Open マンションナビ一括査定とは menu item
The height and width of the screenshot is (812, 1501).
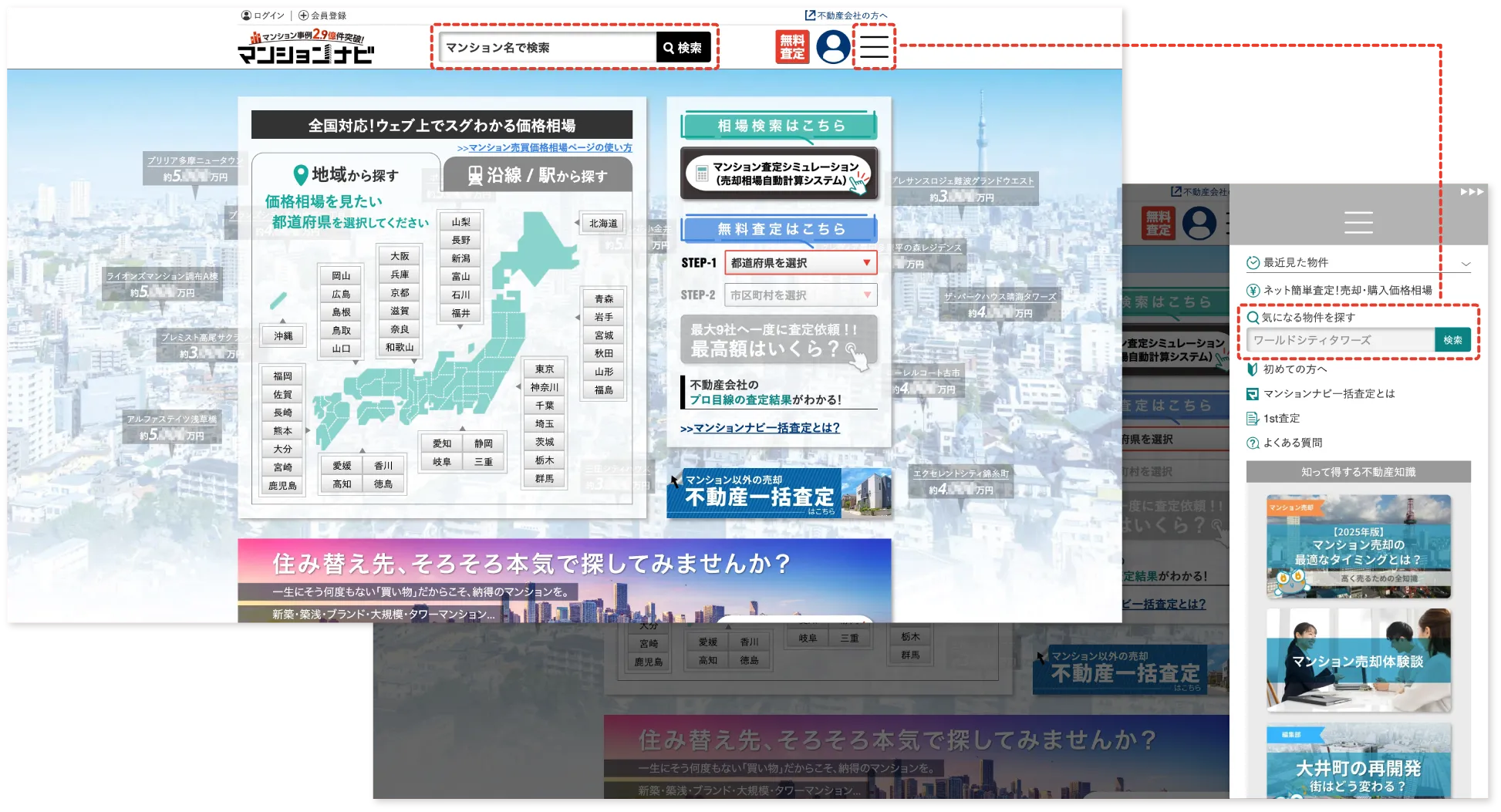click(1321, 394)
